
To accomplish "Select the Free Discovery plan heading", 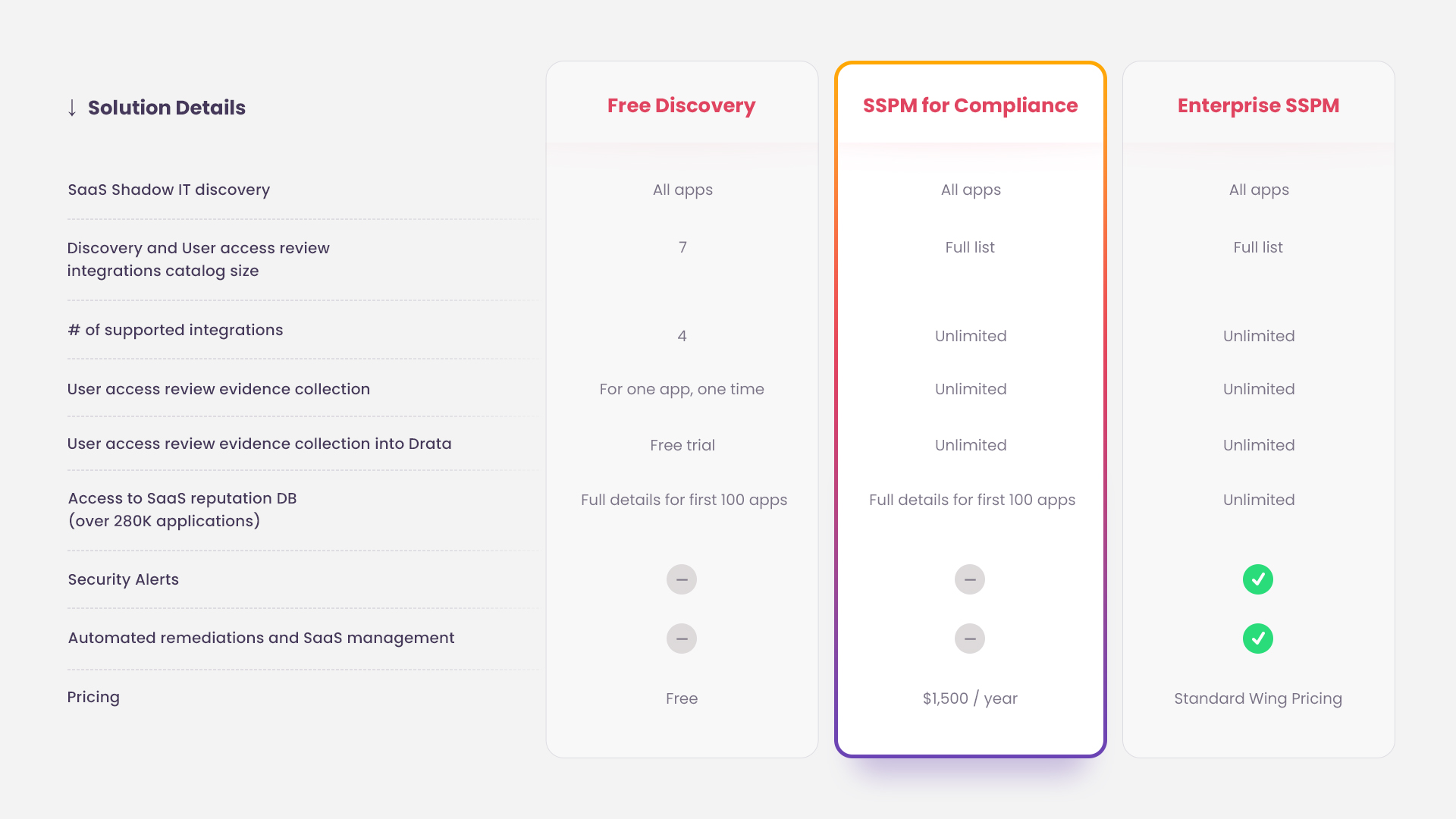I will pos(682,105).
